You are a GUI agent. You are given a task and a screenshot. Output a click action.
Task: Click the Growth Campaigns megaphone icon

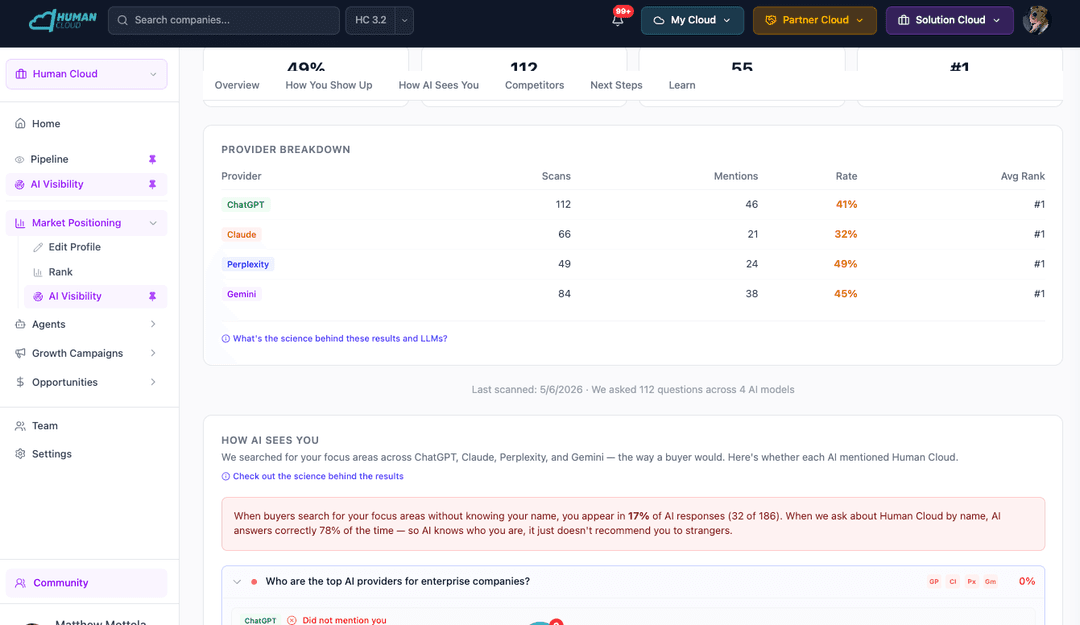pyautogui.click(x=20, y=353)
